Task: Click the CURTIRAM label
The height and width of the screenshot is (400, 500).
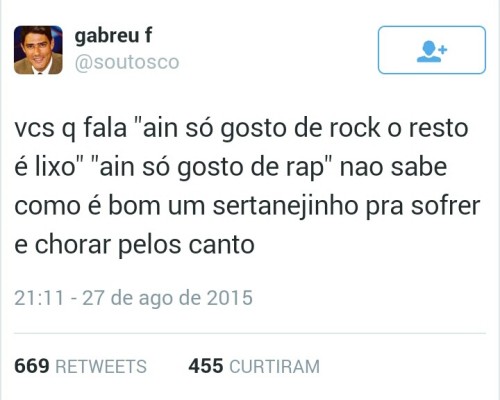Action: pyautogui.click(x=275, y=366)
